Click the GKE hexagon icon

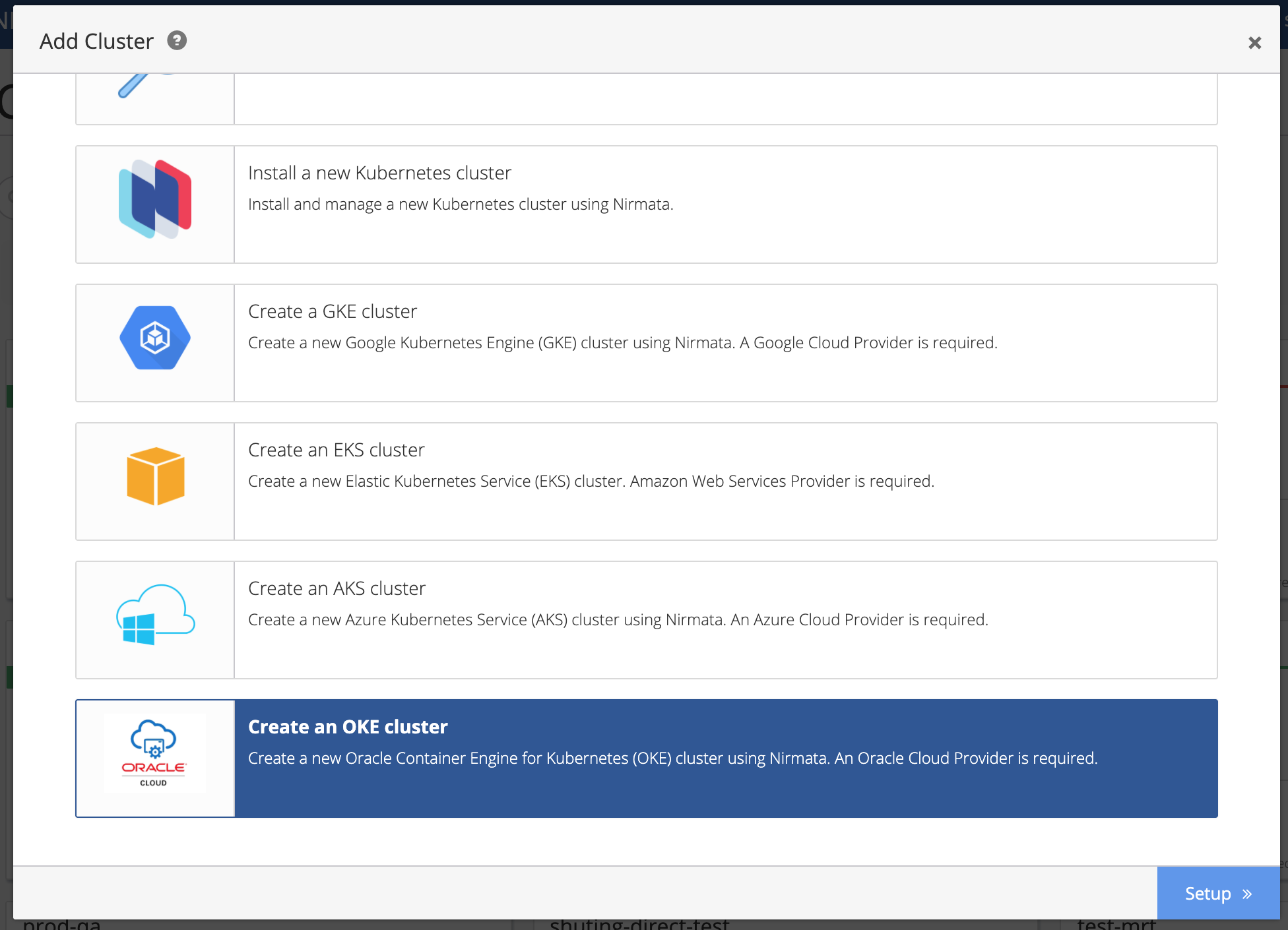point(155,338)
